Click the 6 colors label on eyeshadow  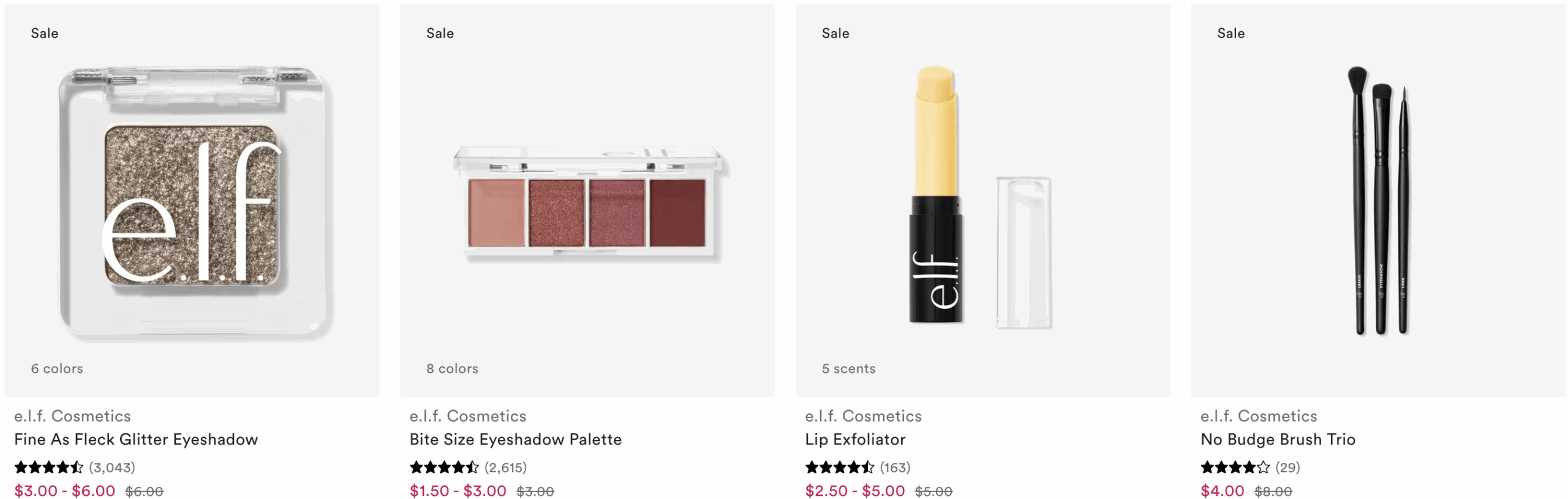click(57, 368)
